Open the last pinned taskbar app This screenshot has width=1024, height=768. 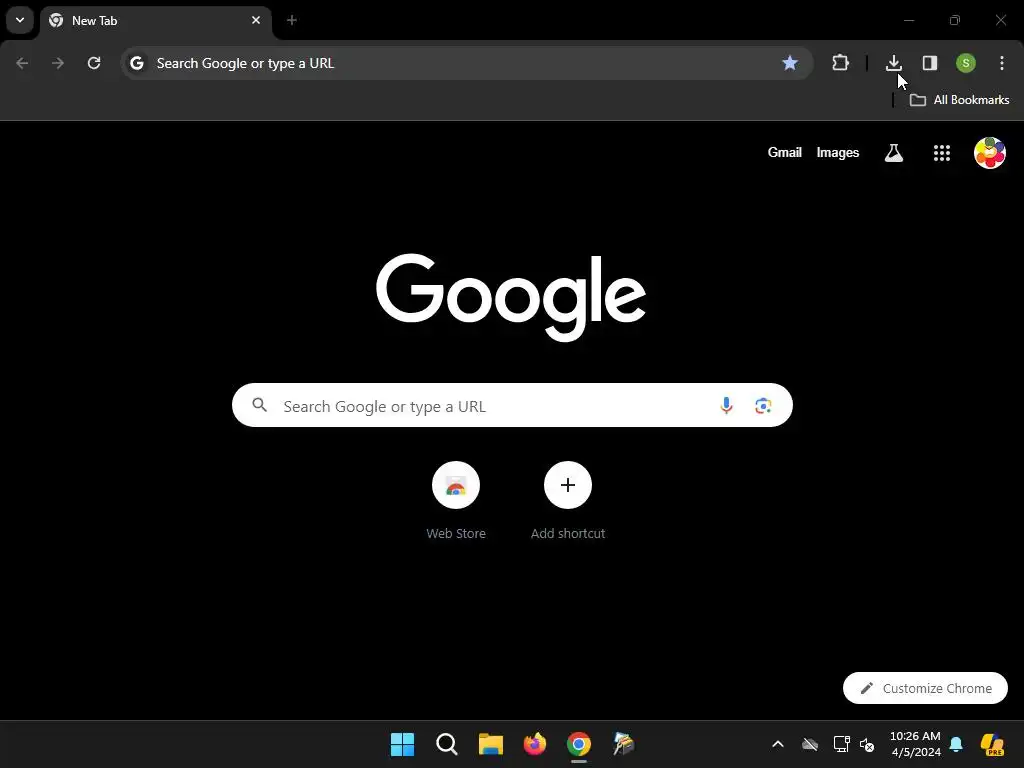624,744
